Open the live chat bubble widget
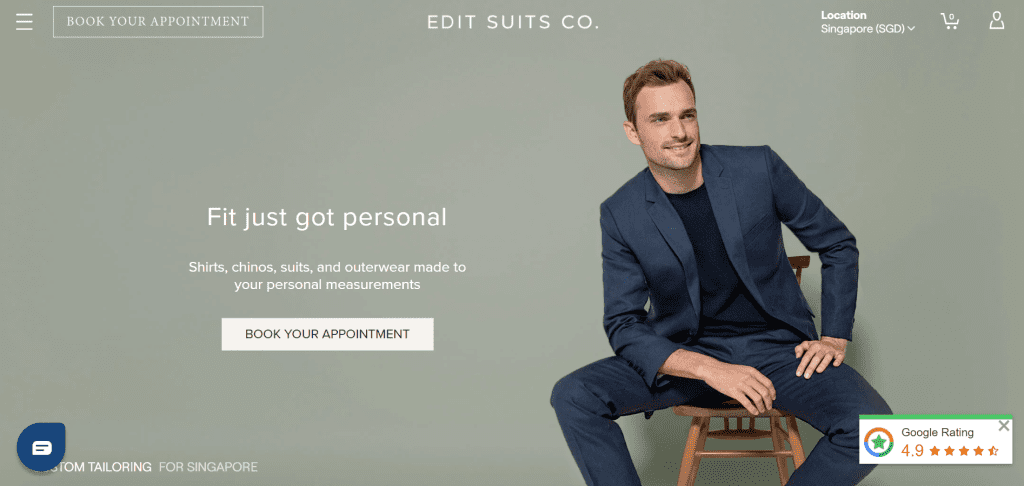1024x486 pixels. click(41, 447)
